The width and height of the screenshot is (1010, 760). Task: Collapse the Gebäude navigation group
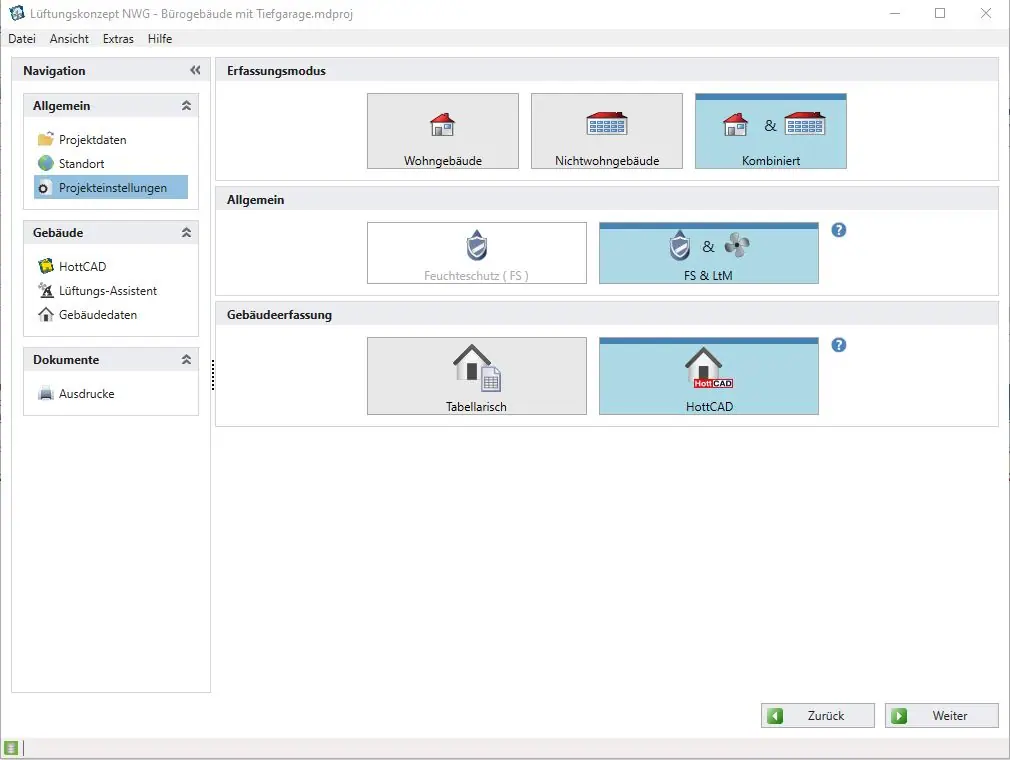click(x=186, y=233)
